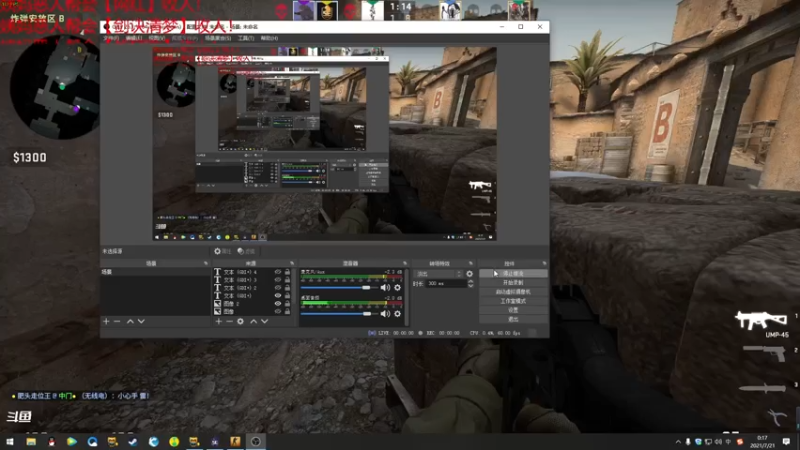The image size is (800, 450).
Task: Pop out the 转场特效 dock panel icon
Action: tap(470, 263)
